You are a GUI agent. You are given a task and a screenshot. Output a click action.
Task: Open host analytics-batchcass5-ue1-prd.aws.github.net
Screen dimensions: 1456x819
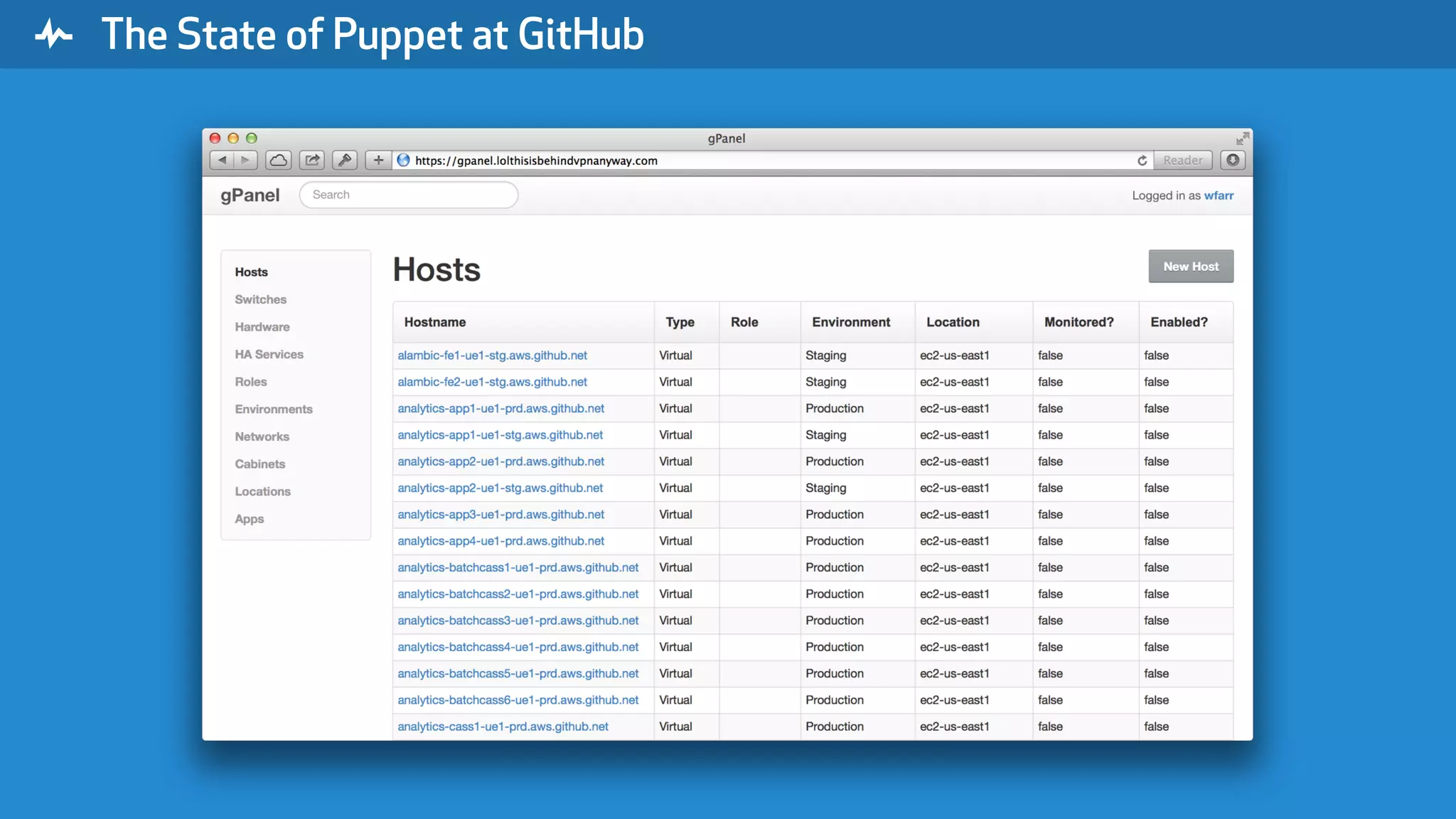tap(518, 674)
